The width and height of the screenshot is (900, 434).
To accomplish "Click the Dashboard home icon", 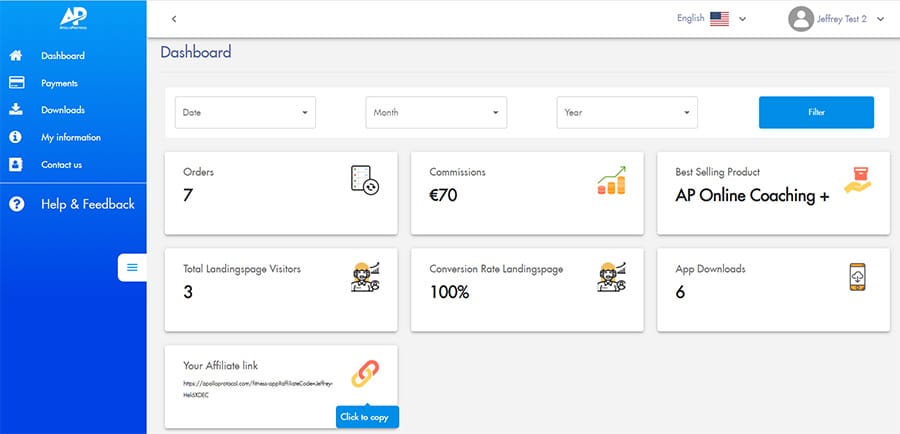I will click(x=16, y=56).
